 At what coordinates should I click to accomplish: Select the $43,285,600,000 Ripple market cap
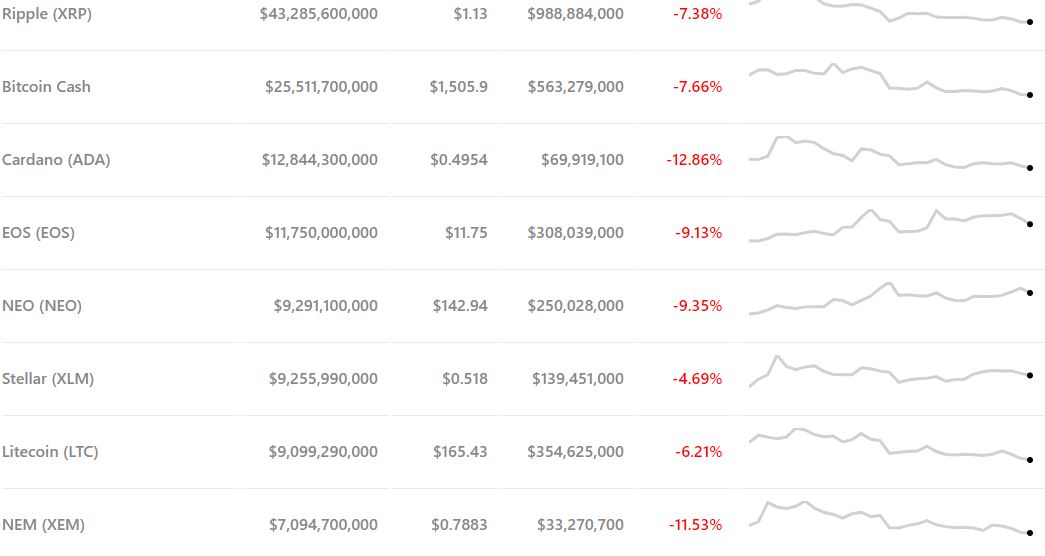319,14
